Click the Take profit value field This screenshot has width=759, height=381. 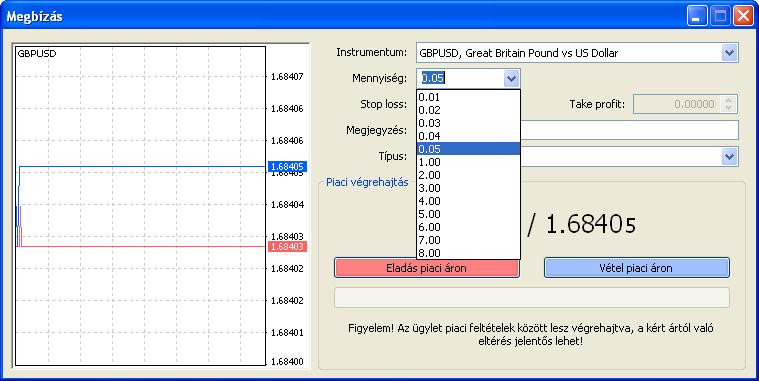(x=677, y=104)
